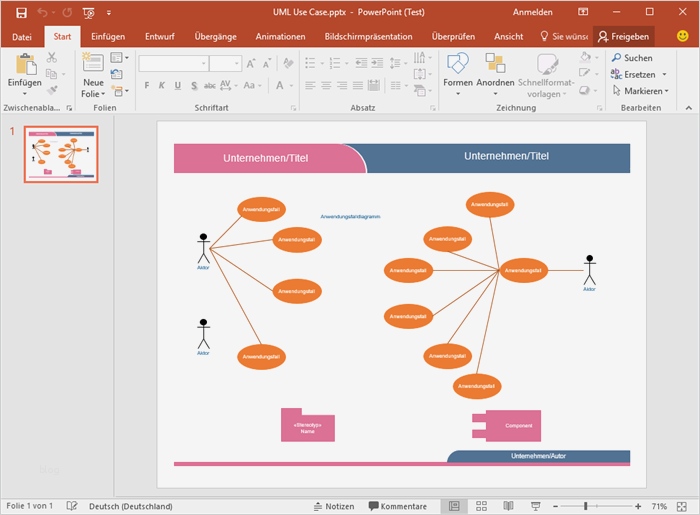
Task: Click Anmelden to sign in
Action: (532, 12)
